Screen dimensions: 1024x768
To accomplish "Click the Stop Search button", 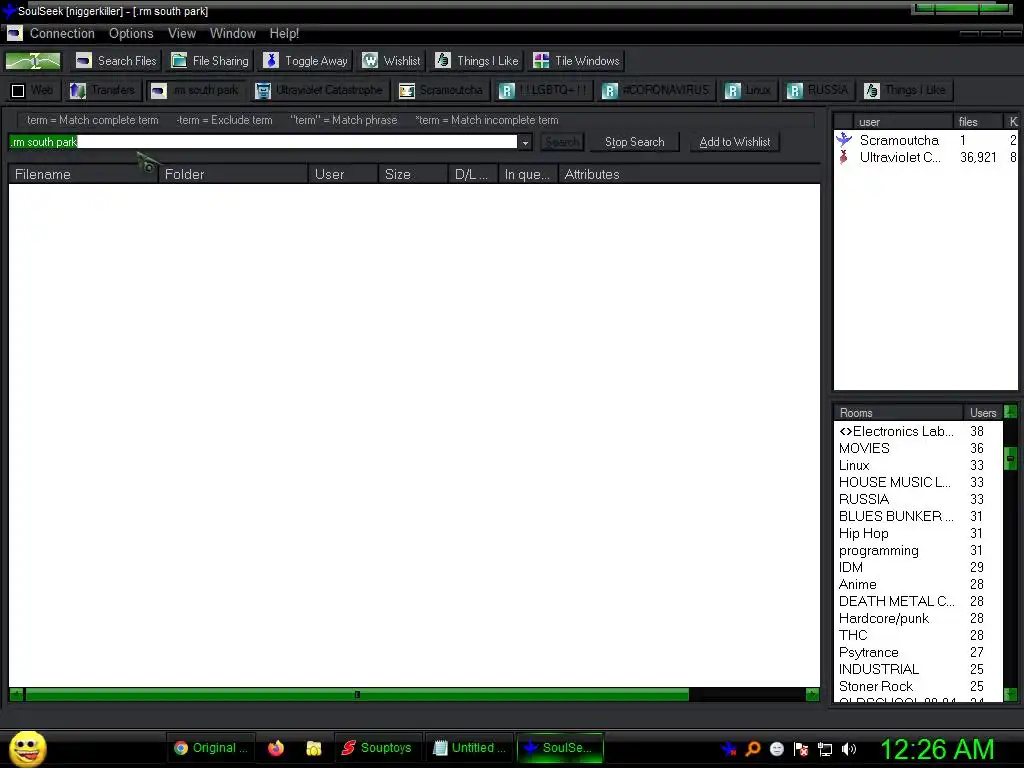I will pyautogui.click(x=634, y=142).
